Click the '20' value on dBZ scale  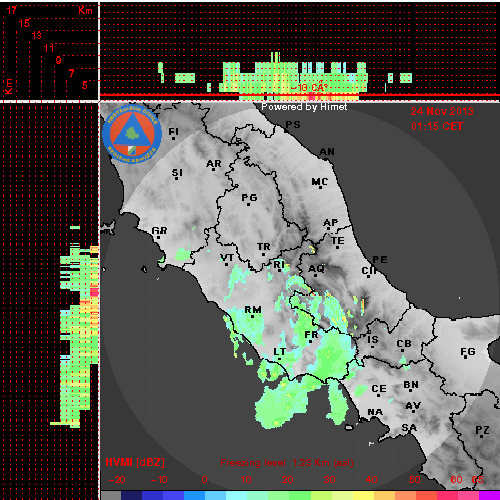pyautogui.click(x=287, y=480)
